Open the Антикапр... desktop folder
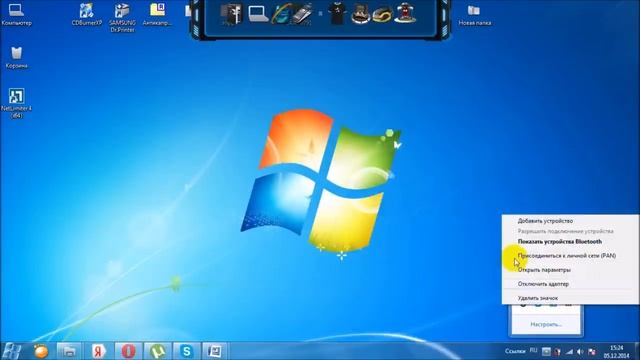The width and height of the screenshot is (640, 360). click(x=157, y=14)
